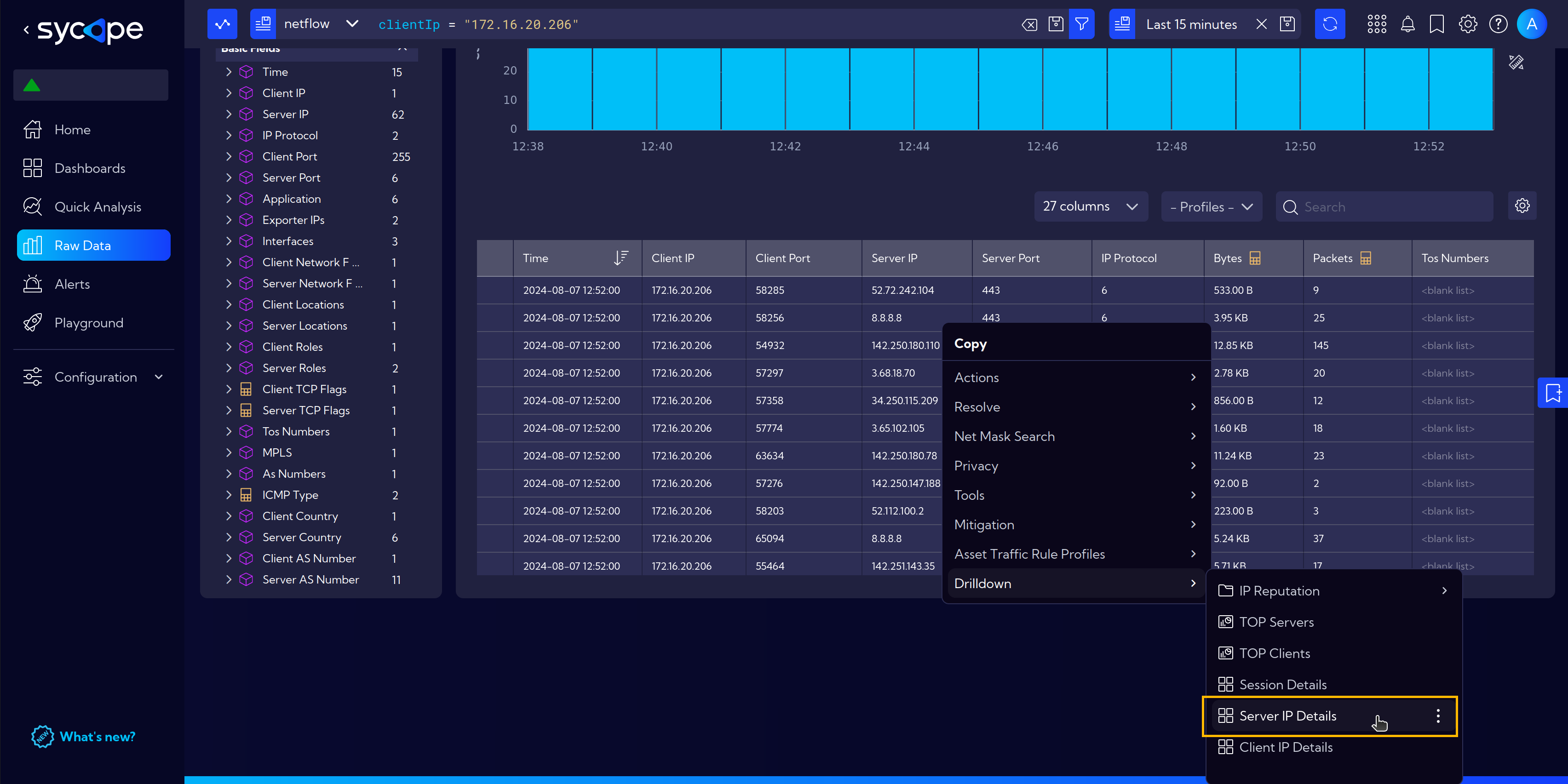Open What's new? link

[83, 737]
